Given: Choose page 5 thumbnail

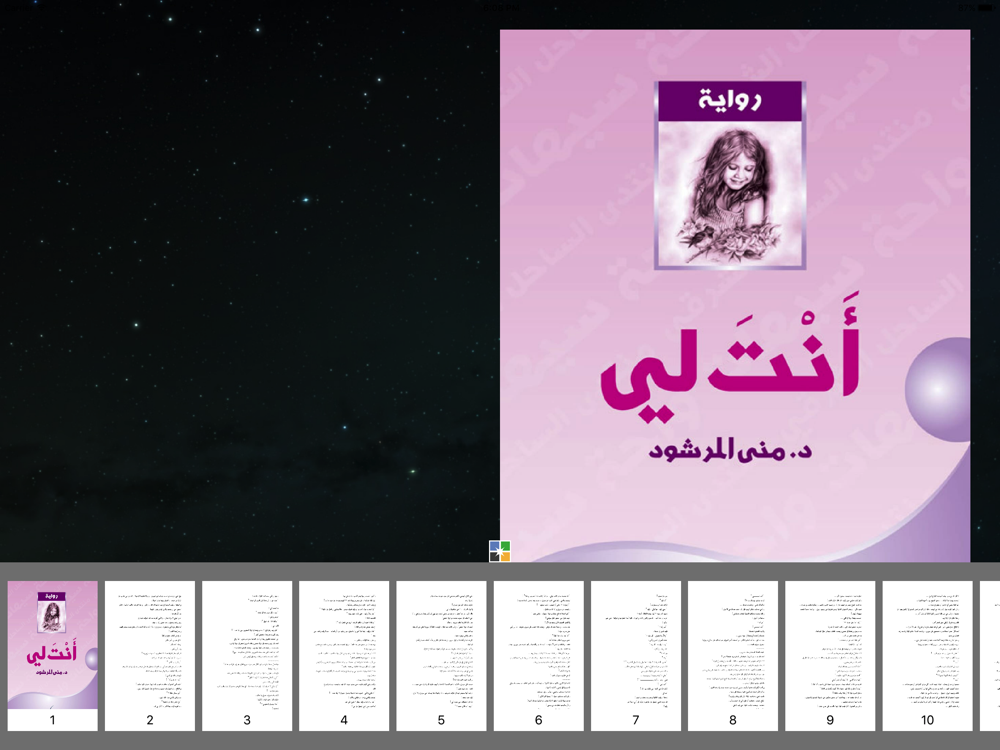Looking at the screenshot, I should pyautogui.click(x=441, y=655).
